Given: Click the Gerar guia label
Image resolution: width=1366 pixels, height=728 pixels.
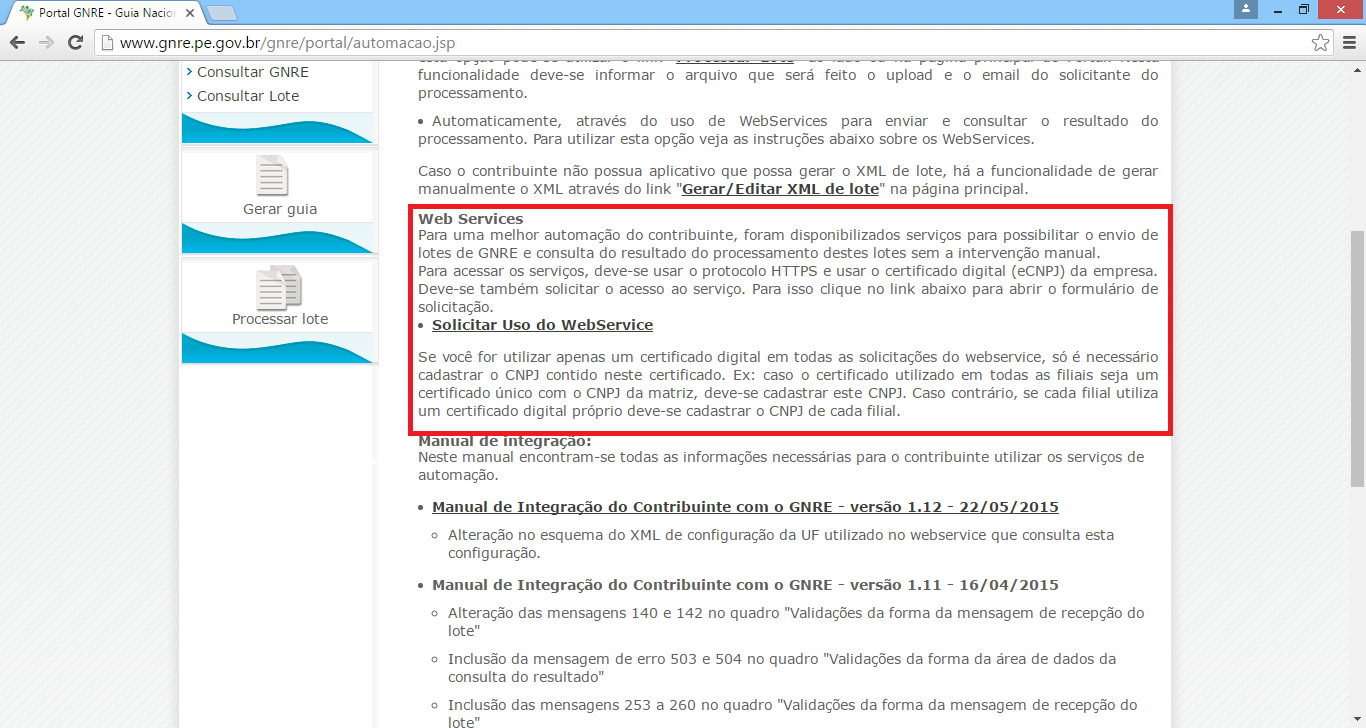Looking at the screenshot, I should [280, 209].
